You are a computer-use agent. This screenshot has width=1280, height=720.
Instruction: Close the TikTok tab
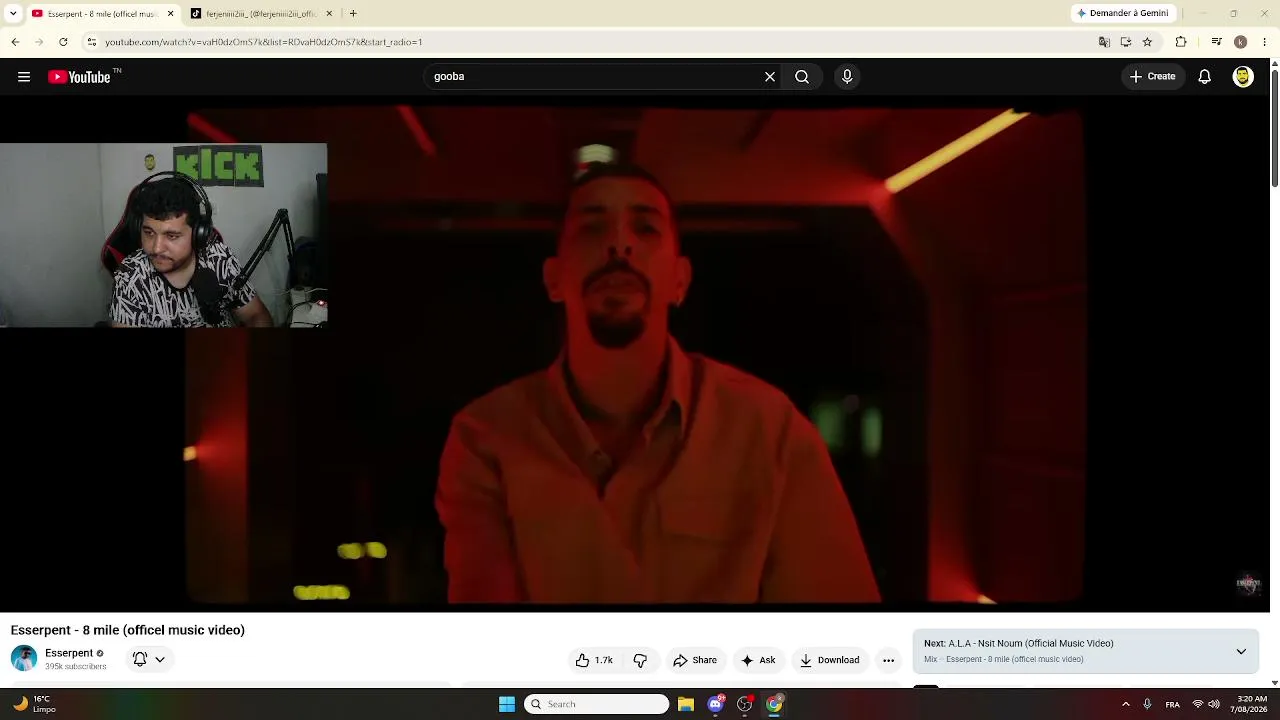click(x=329, y=14)
